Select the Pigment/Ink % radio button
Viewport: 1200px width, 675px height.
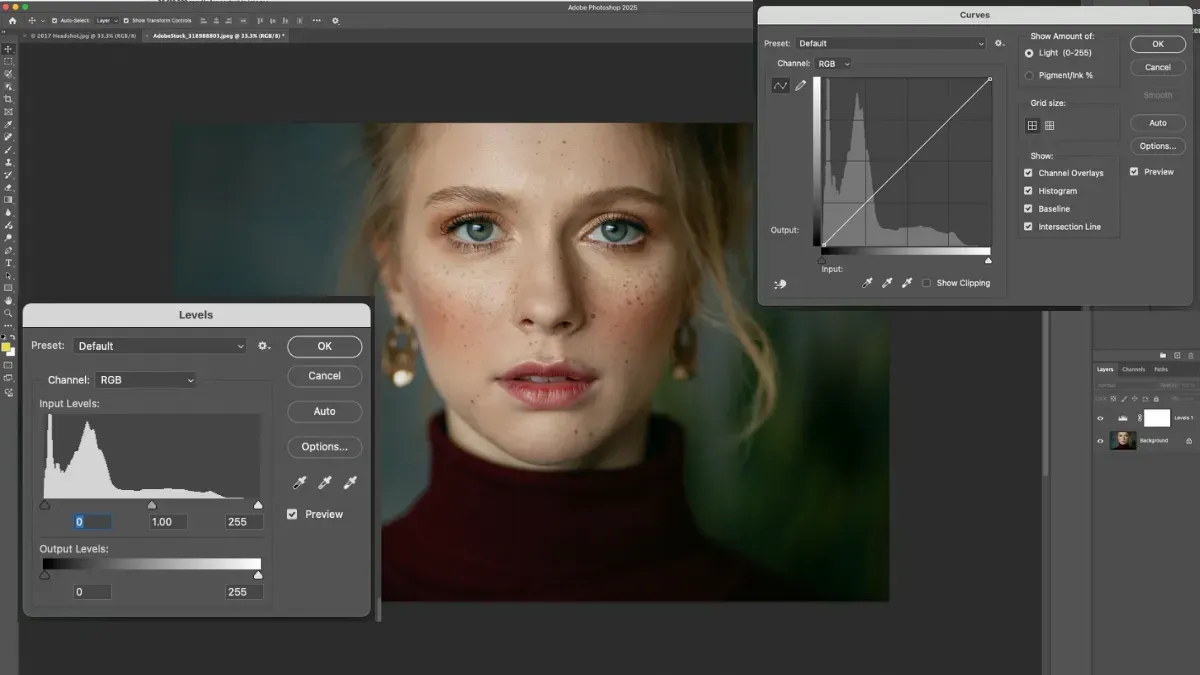pos(1029,75)
